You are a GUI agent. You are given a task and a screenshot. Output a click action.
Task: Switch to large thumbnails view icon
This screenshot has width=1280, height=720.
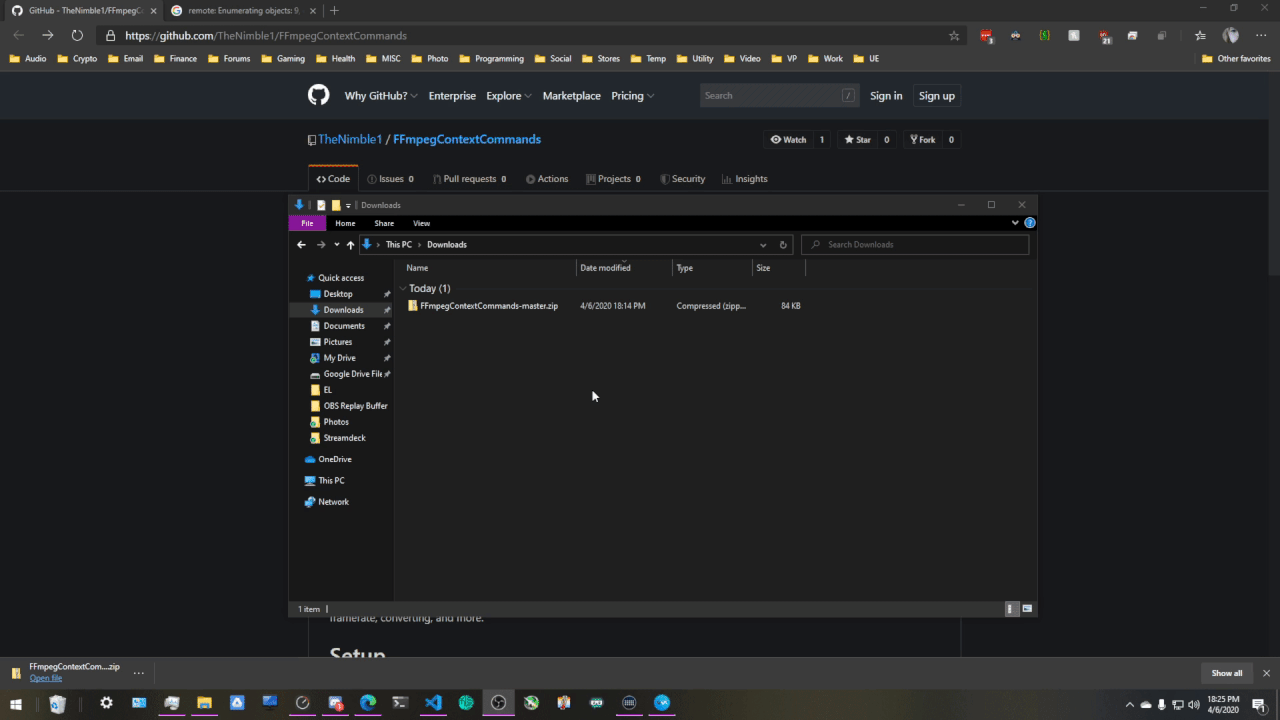pos(1027,608)
